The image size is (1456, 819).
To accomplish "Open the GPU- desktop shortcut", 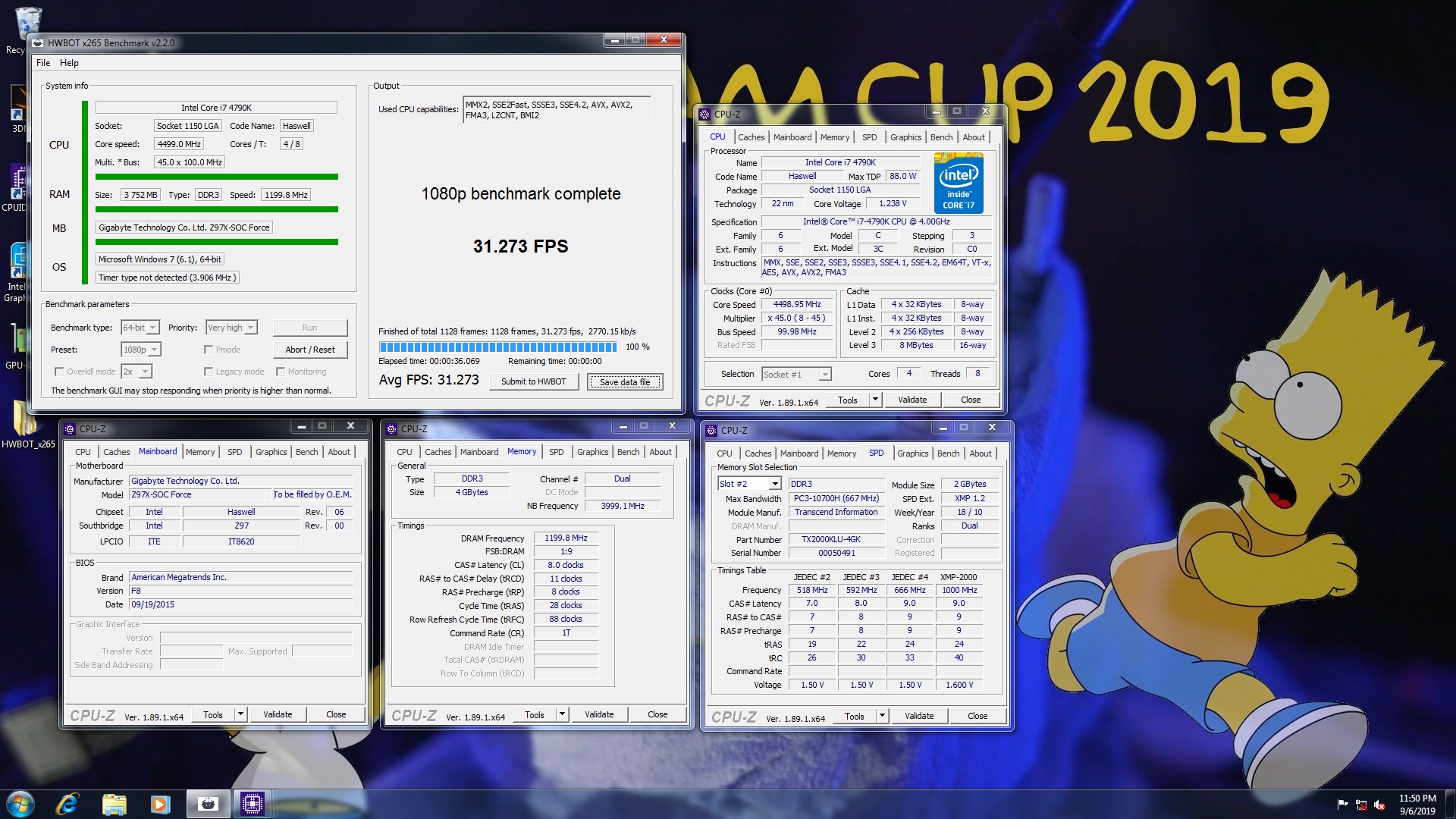I will 15,346.
